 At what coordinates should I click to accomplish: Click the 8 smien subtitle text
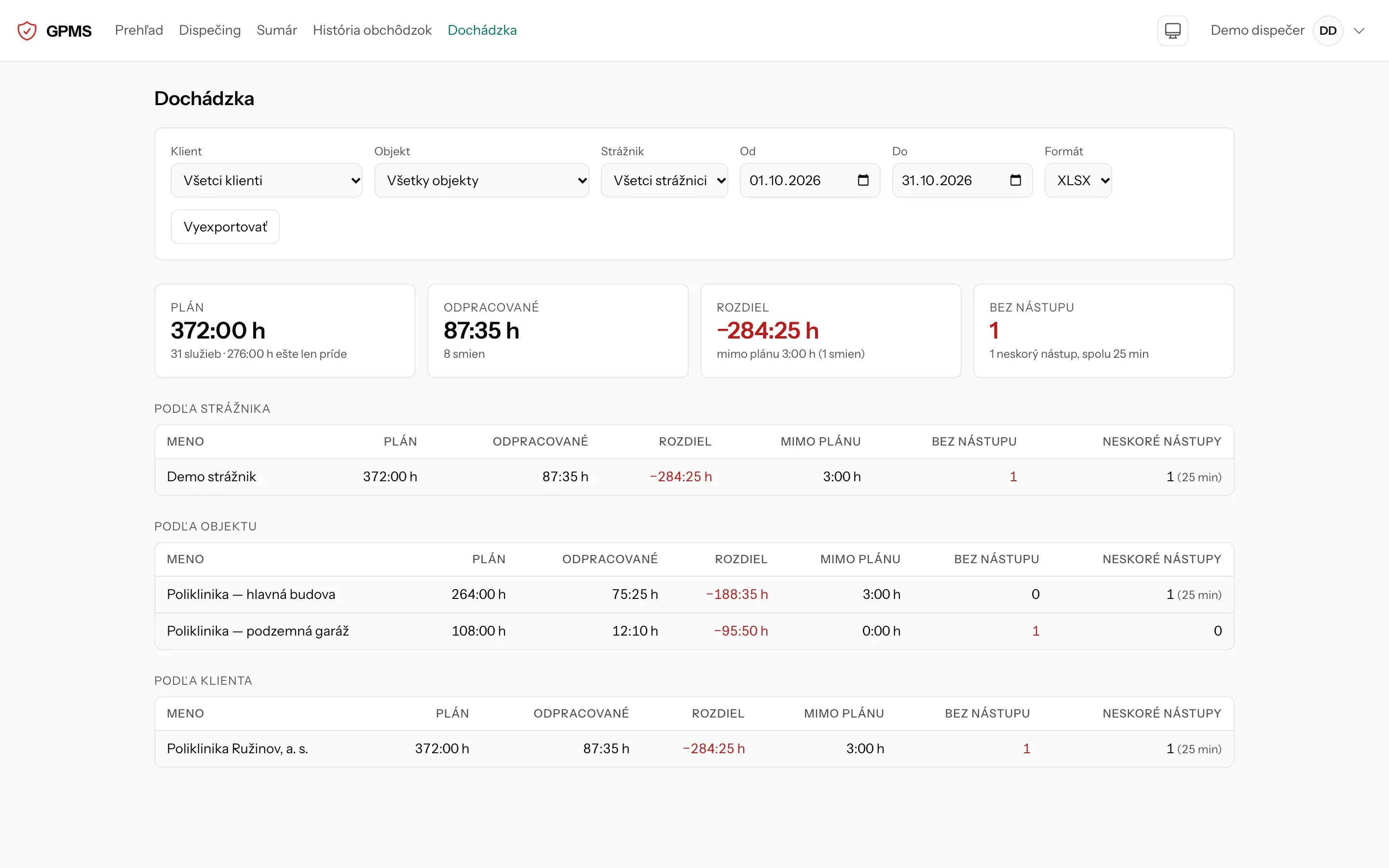click(x=464, y=353)
